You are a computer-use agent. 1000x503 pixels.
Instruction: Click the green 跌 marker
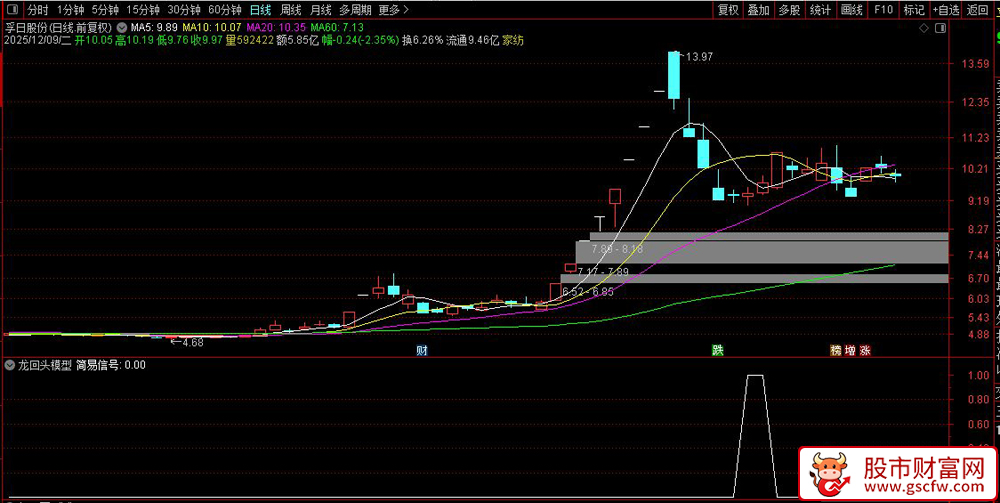coord(718,350)
